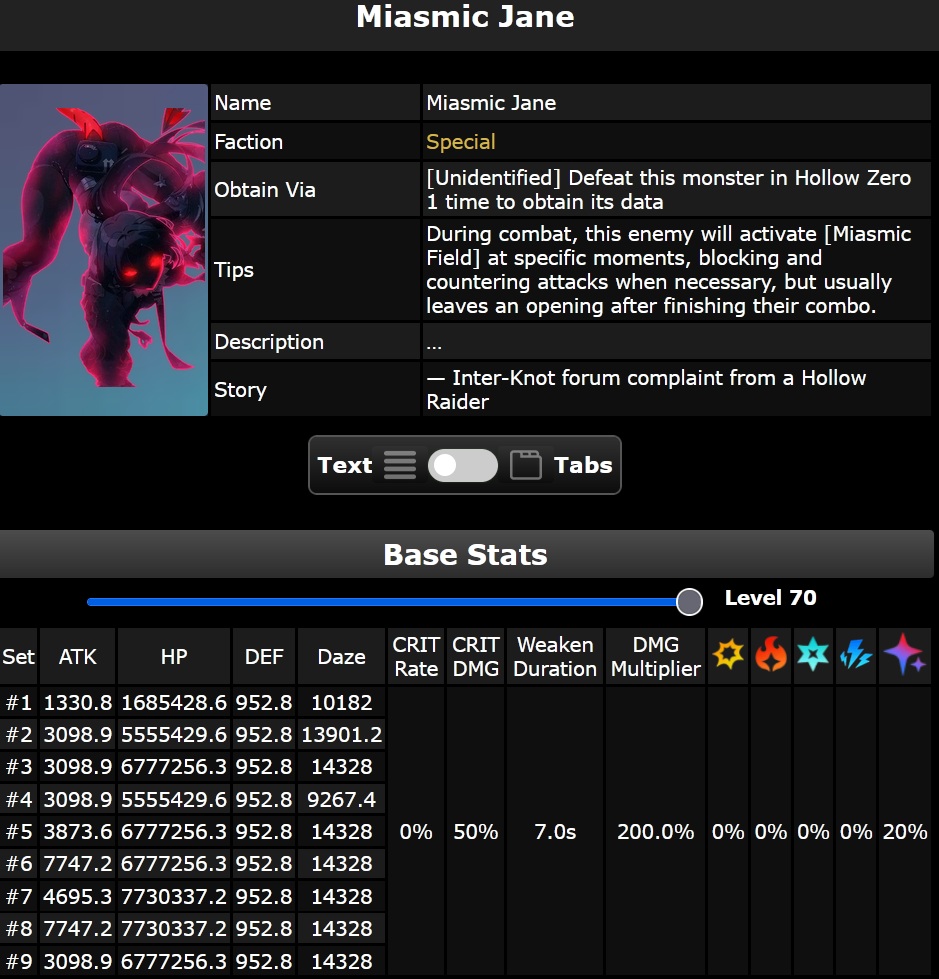The height and width of the screenshot is (979, 939).
Task: Click the level slider handle at Level 70
Action: tap(689, 601)
